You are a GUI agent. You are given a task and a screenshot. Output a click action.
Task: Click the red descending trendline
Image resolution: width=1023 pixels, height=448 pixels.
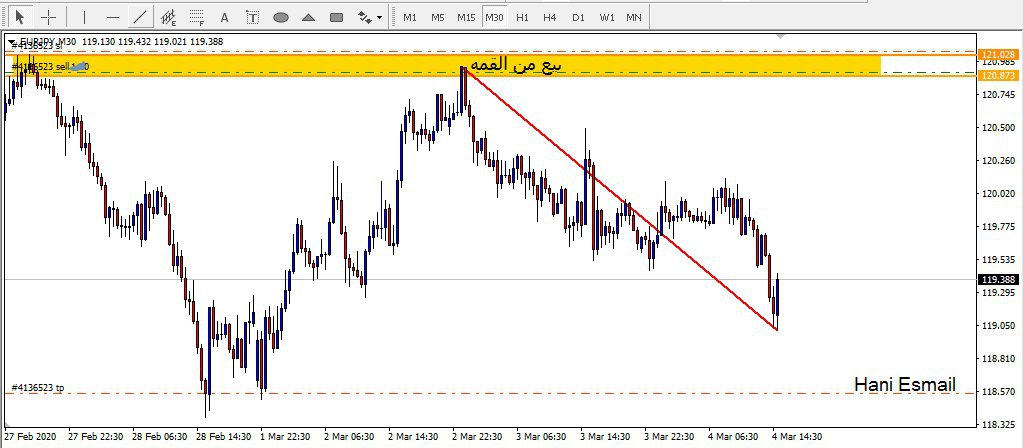620,199
